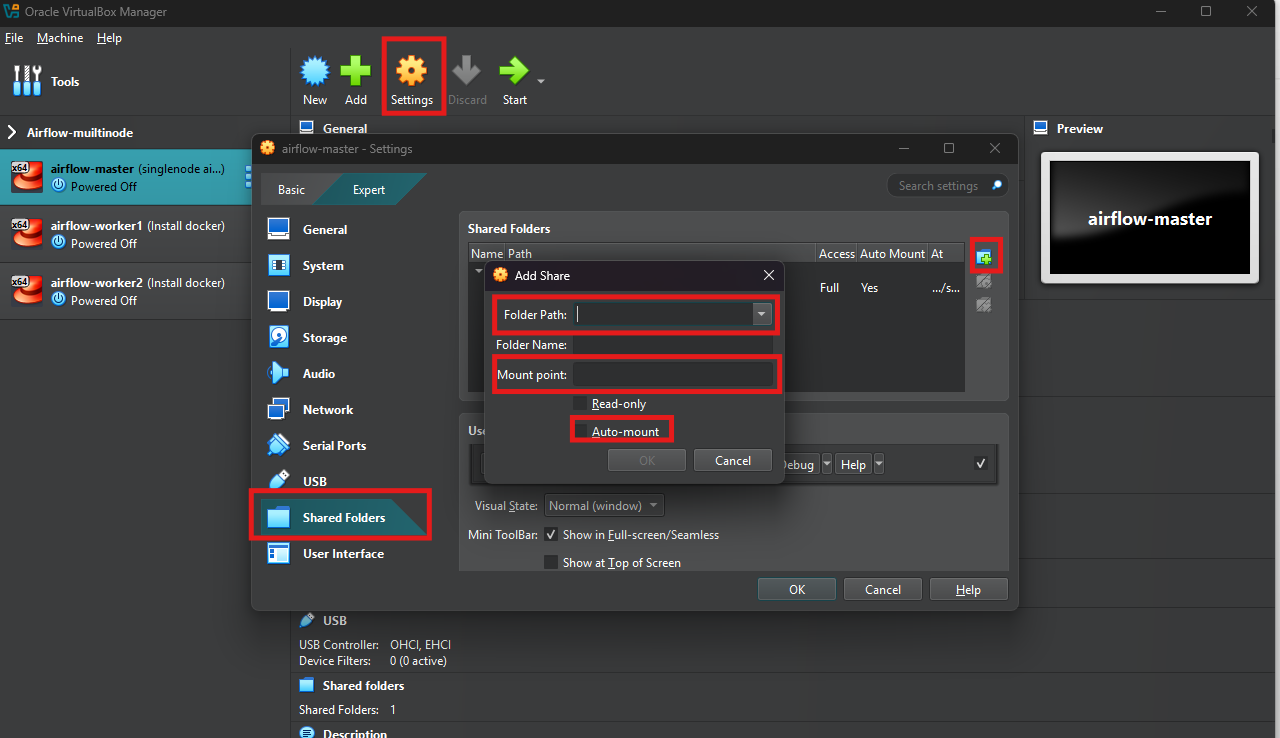Click Help button in Settings window
Image resolution: width=1280 pixels, height=738 pixels.
point(968,589)
